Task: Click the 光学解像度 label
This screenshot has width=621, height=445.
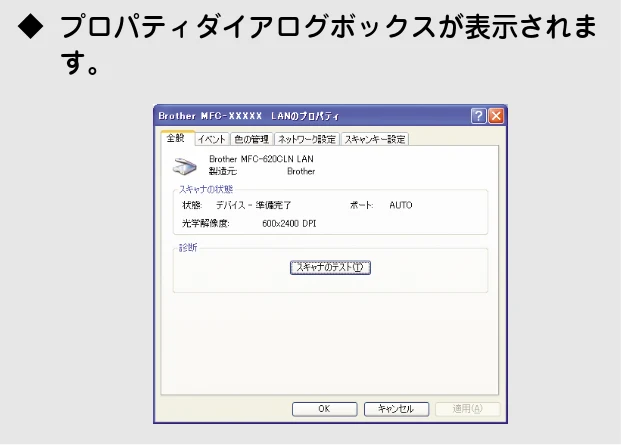Action: [206, 224]
